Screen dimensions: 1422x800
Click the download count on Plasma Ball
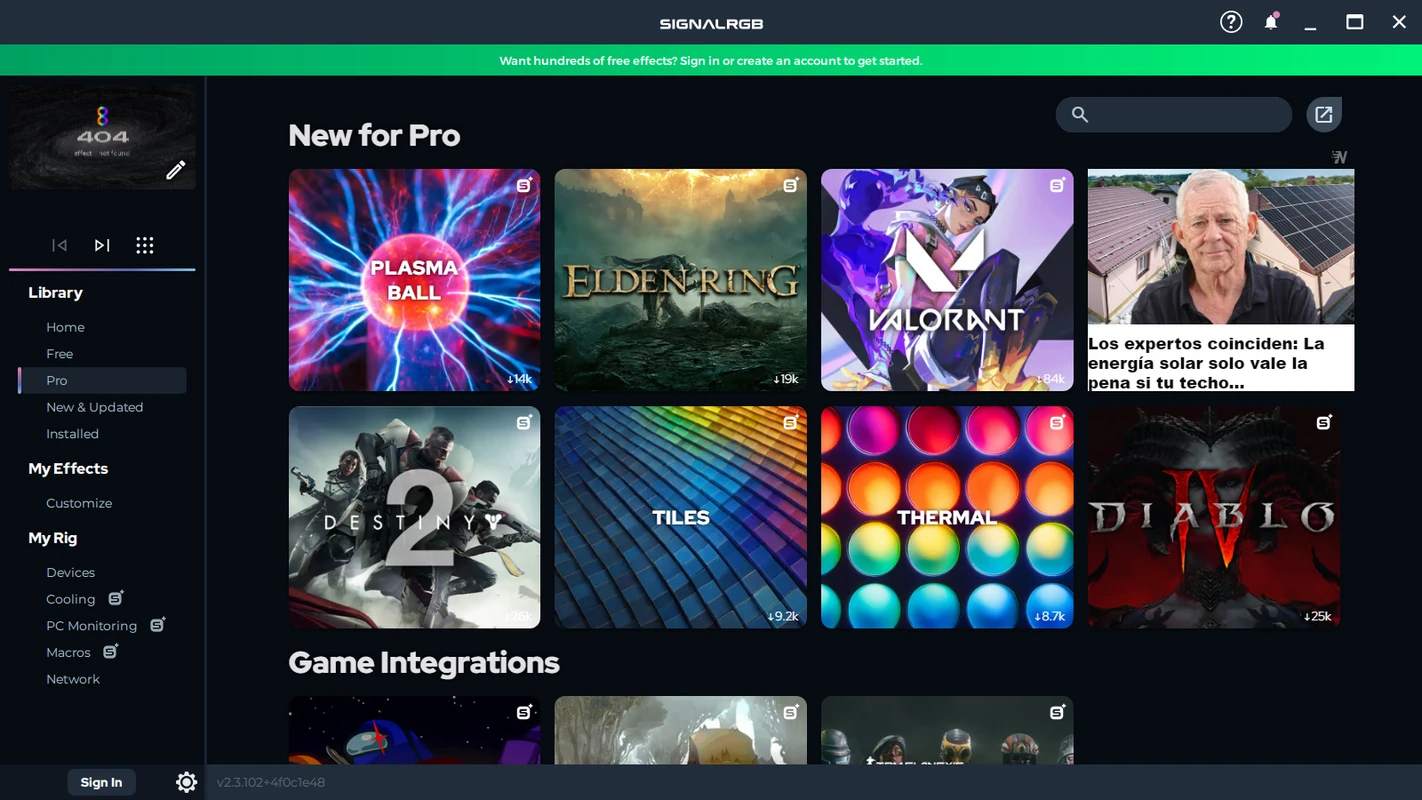click(x=519, y=379)
